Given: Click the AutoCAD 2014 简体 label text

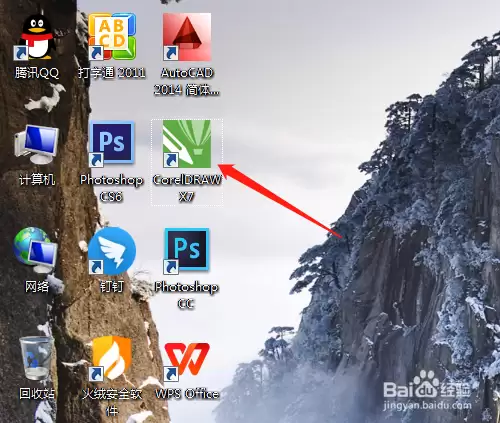Looking at the screenshot, I should click(187, 81).
